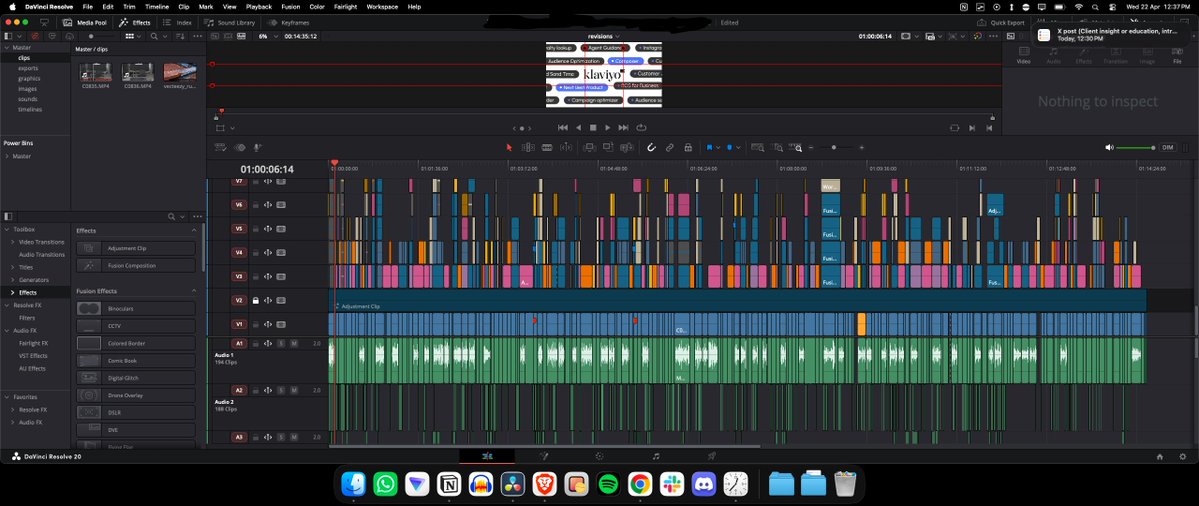
Task: Activate the Trim Edit Mode tool
Action: pyautogui.click(x=528, y=148)
